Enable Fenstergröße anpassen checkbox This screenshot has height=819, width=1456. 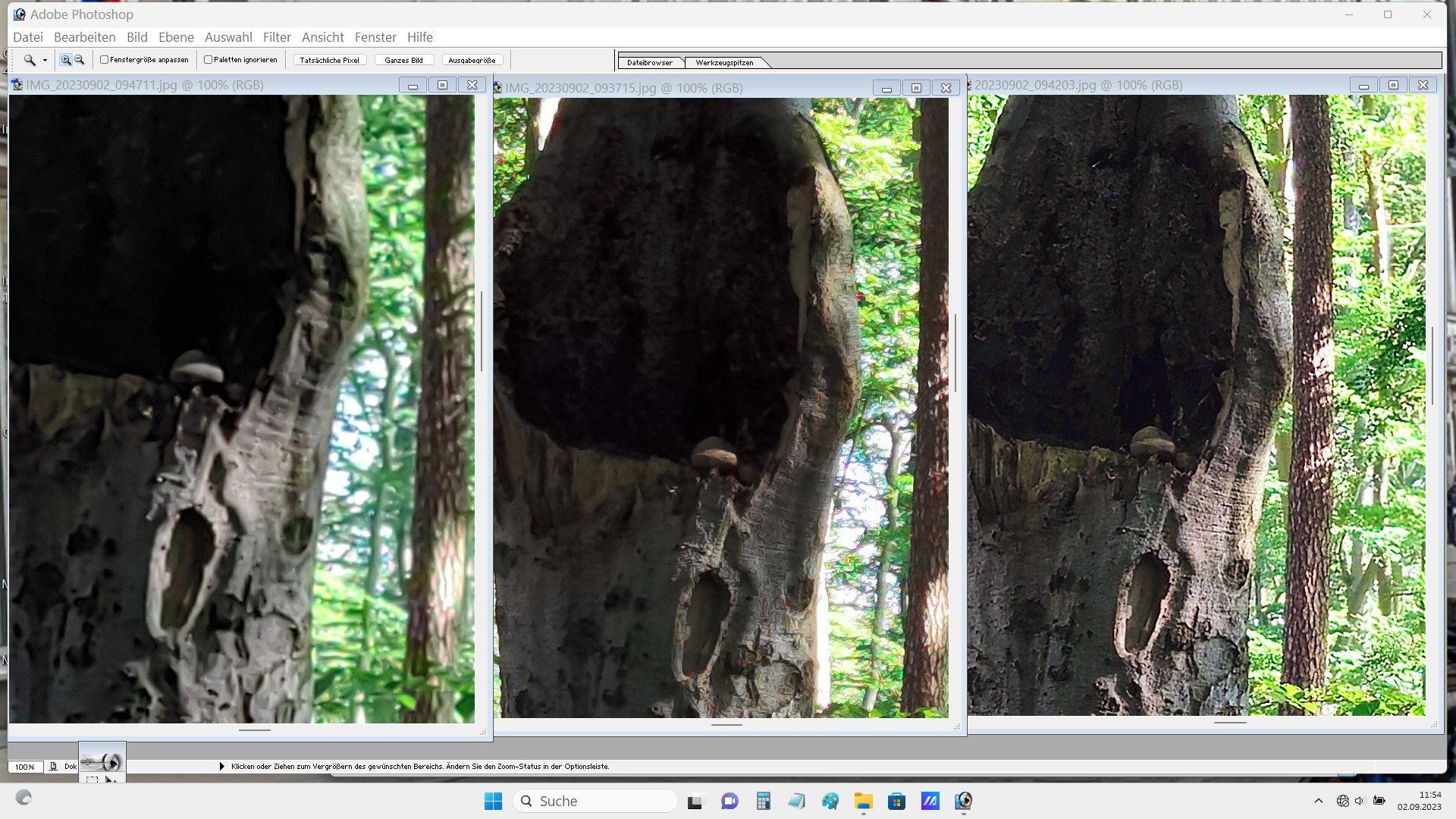(x=105, y=60)
